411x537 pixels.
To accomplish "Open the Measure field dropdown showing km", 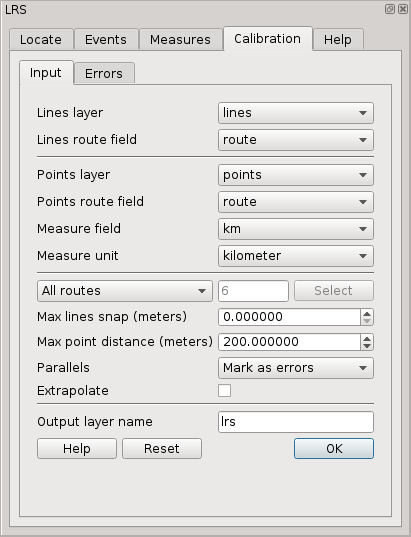I will 296,229.
